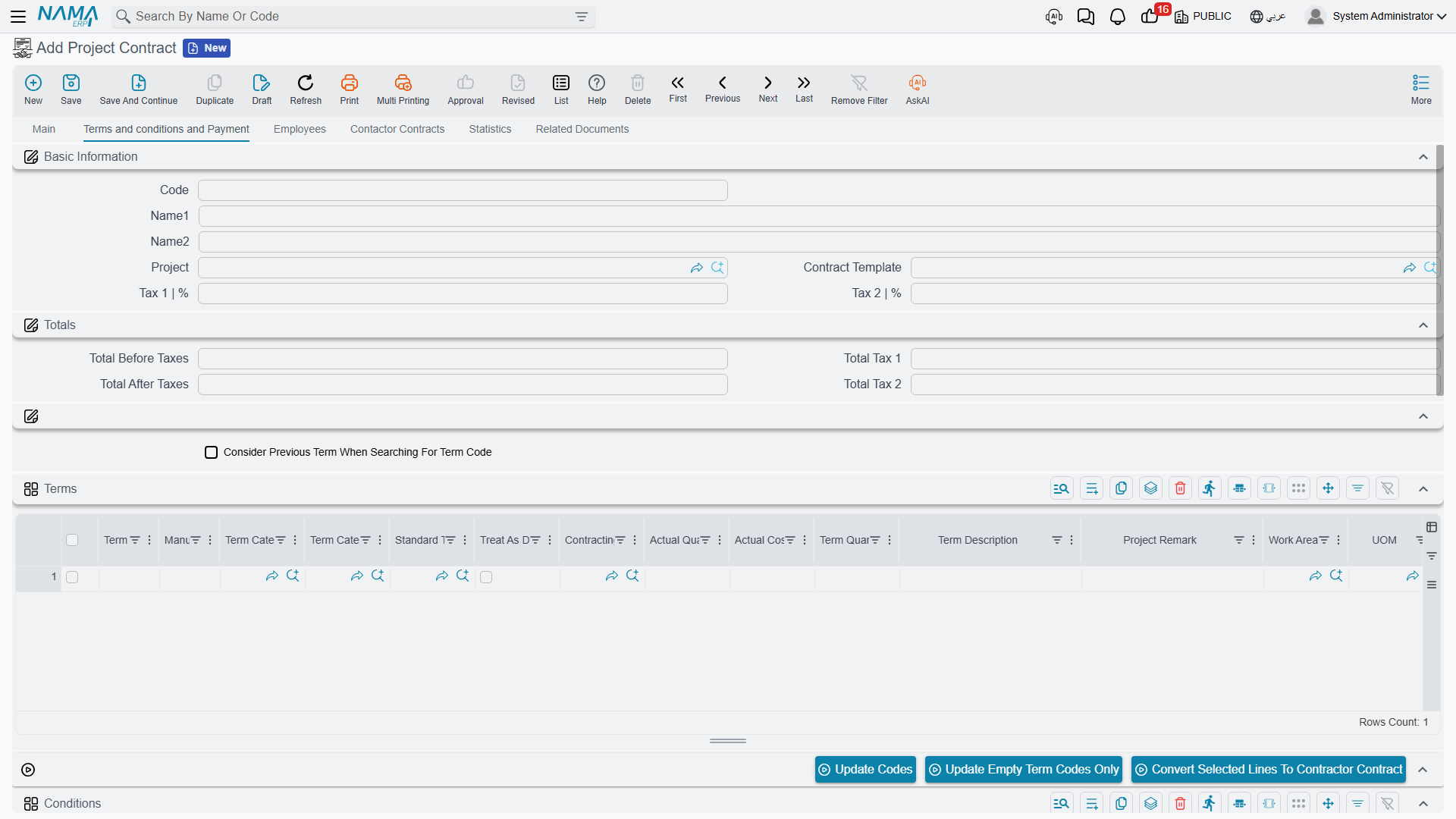The width and height of the screenshot is (1456, 819).
Task: Go to First record
Action: [678, 88]
